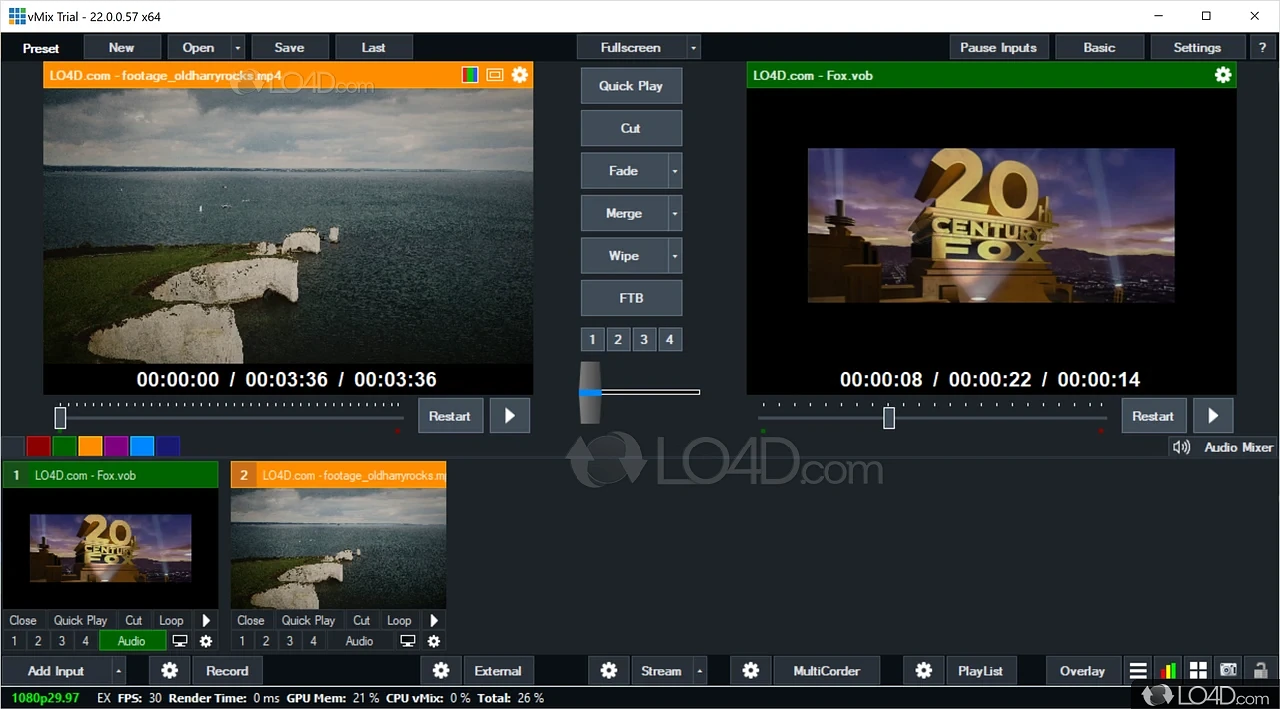Click the camera snapshot icon in bottom toolbar
Screen dimensions: 1280x709
(1228, 670)
